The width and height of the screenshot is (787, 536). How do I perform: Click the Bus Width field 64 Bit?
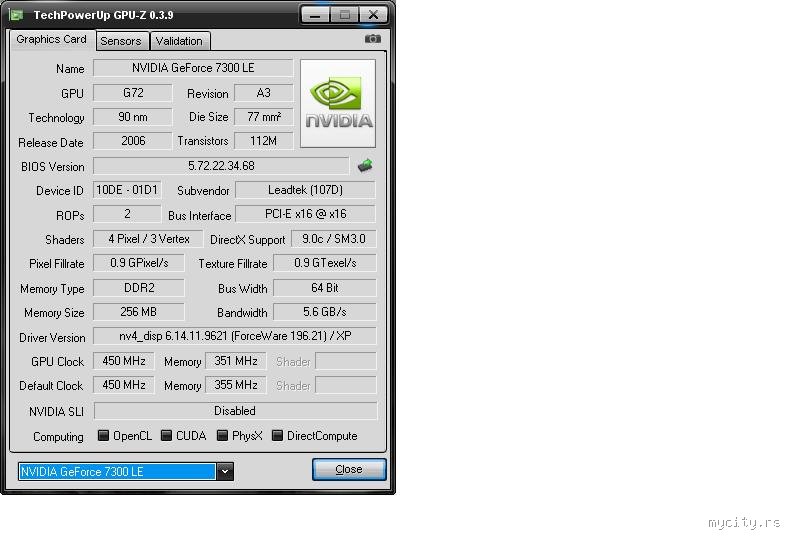[x=325, y=288]
